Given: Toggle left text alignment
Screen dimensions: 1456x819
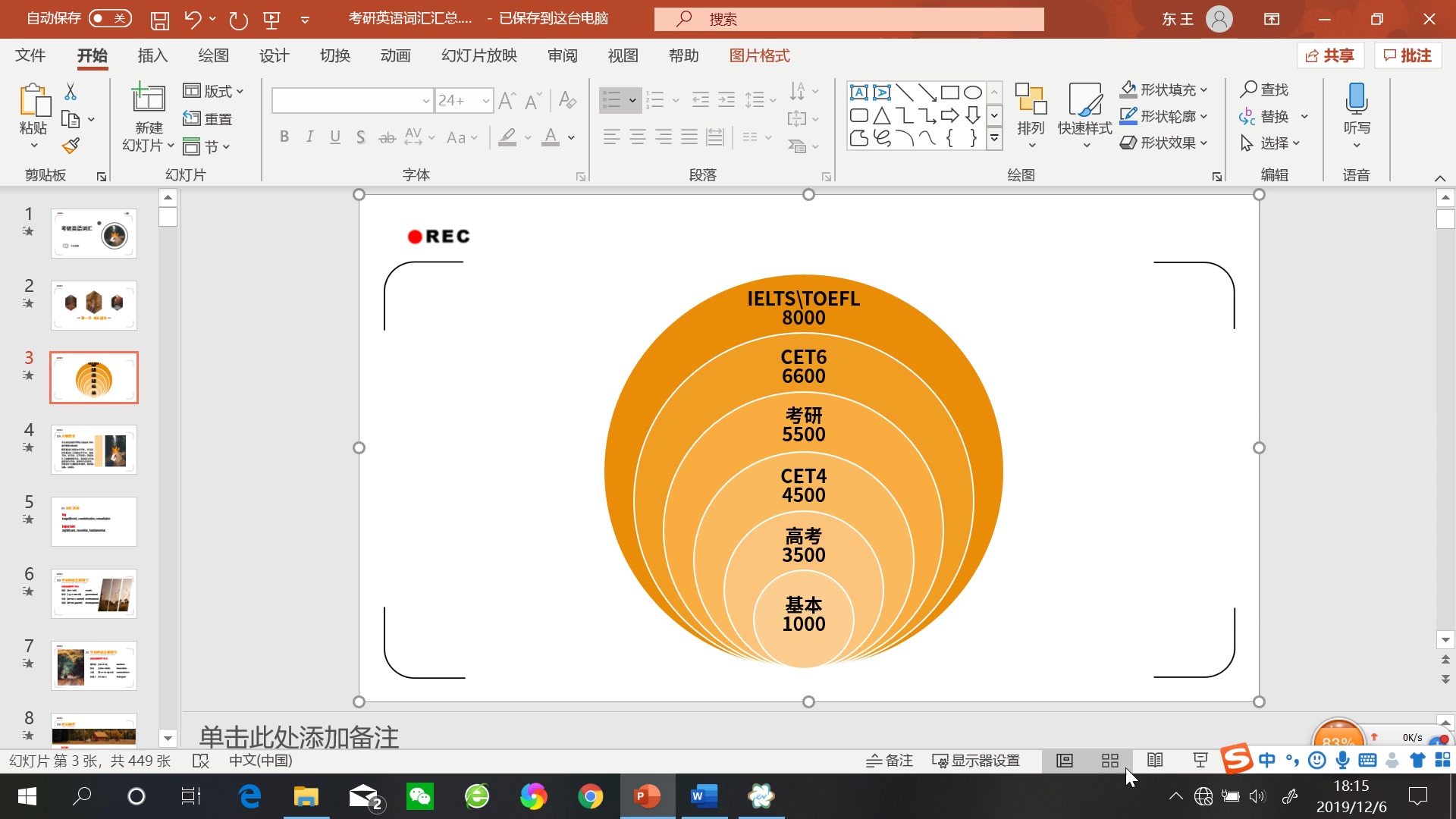Looking at the screenshot, I should pos(612,137).
